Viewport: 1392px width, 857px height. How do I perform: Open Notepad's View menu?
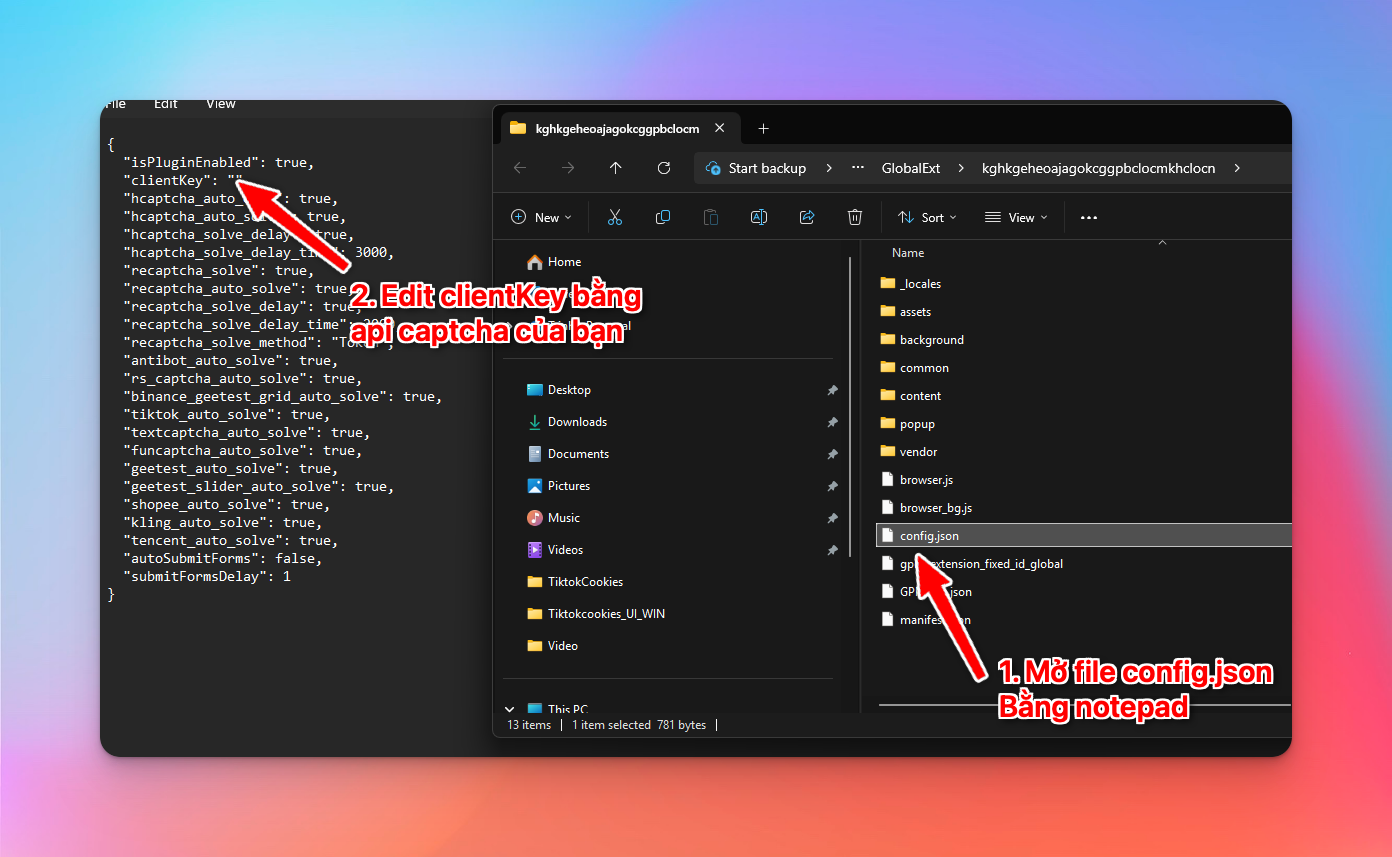221,104
